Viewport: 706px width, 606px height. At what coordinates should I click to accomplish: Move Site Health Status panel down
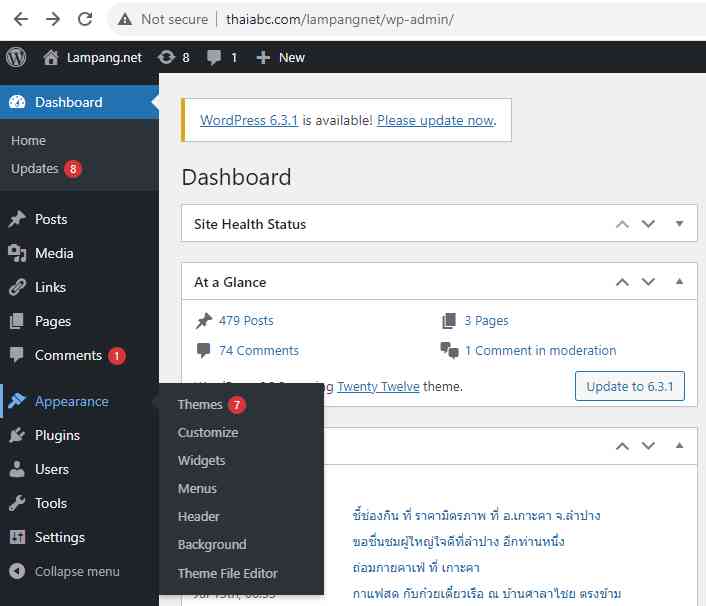[648, 224]
